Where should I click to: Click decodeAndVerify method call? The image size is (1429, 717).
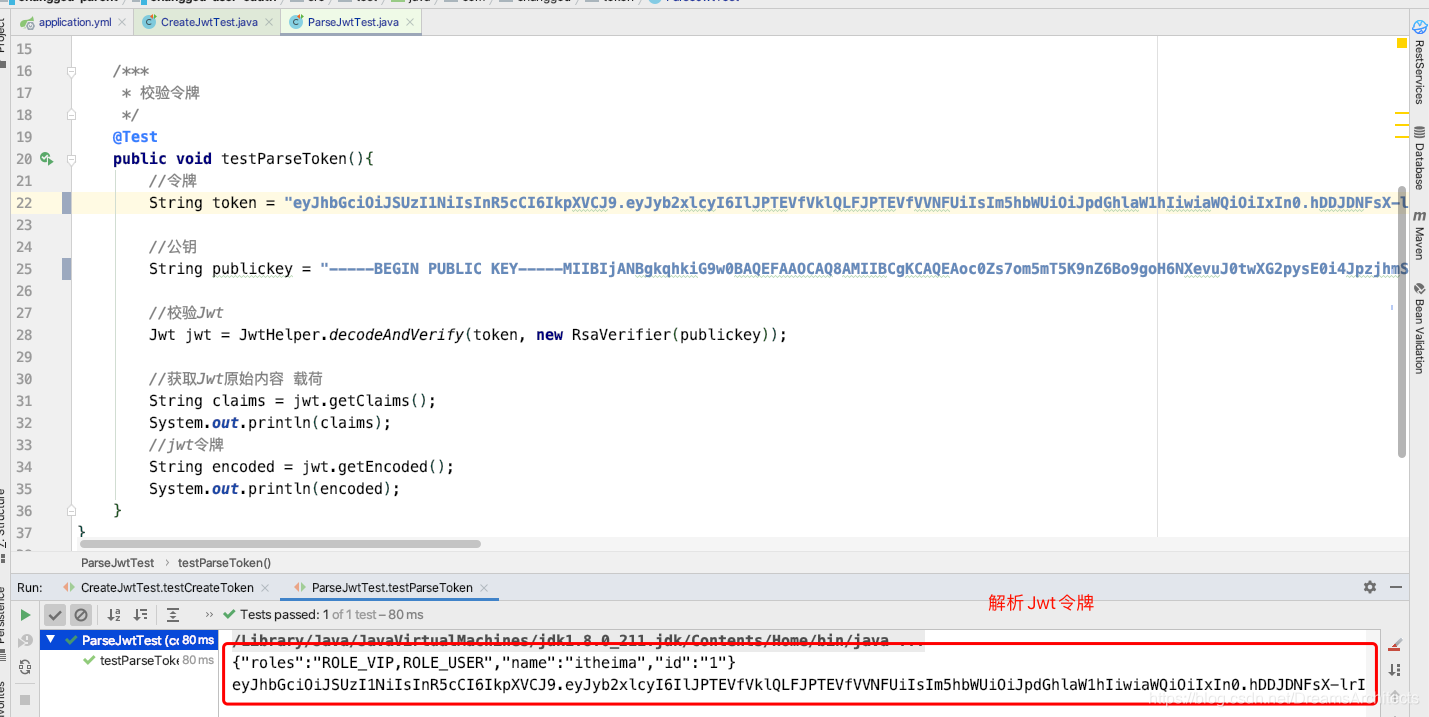pyautogui.click(x=397, y=334)
